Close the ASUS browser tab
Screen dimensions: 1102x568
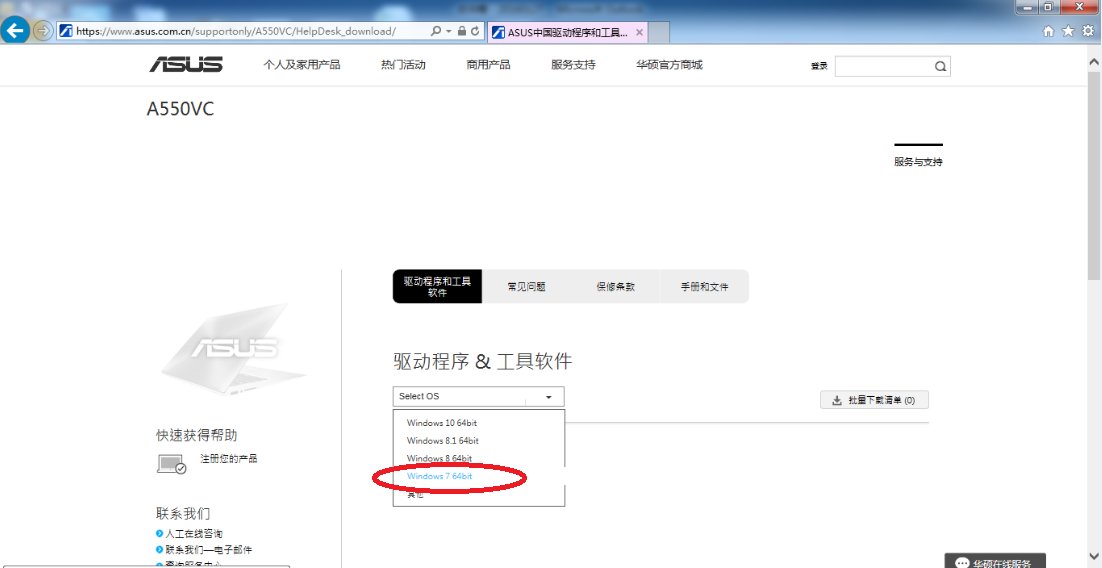click(640, 32)
